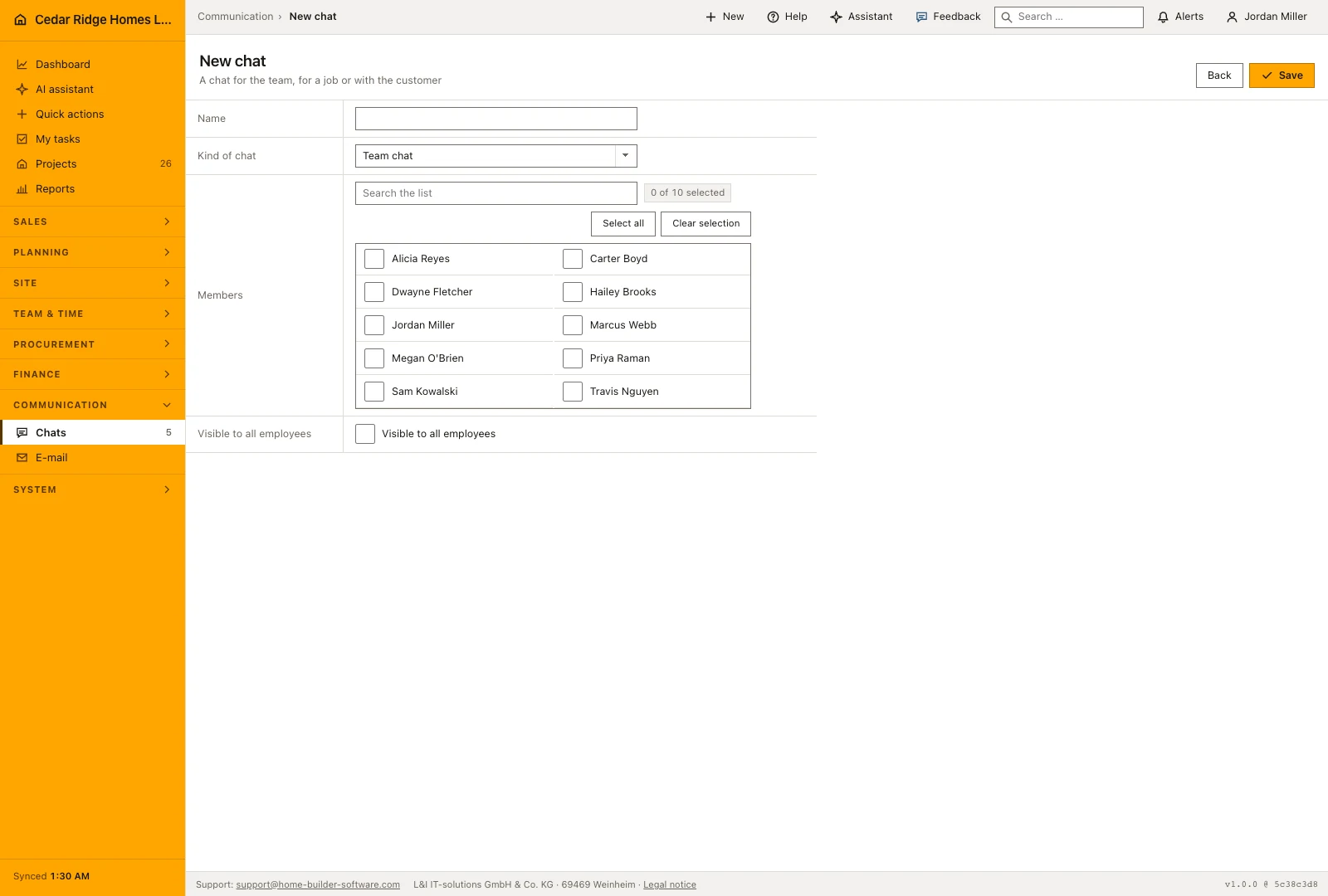Click the Search the list field
Image resolution: width=1328 pixels, height=896 pixels.
(496, 193)
